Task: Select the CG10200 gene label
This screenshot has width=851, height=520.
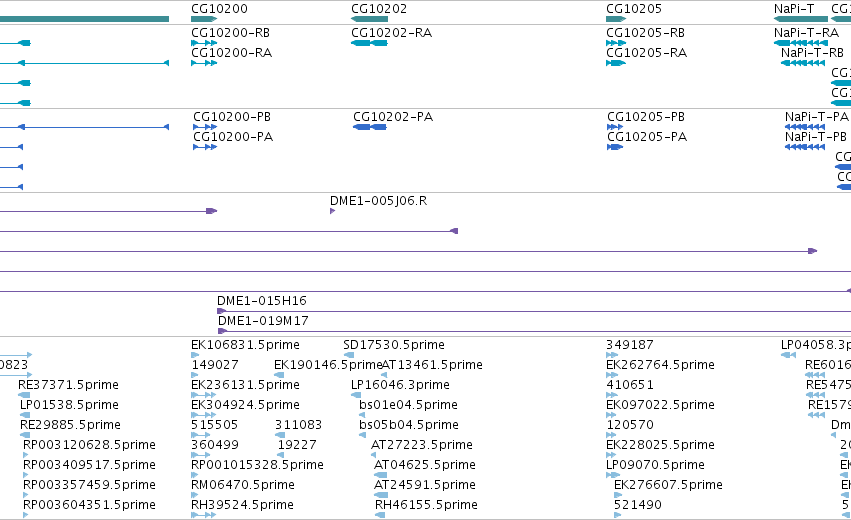Action: 219,9
